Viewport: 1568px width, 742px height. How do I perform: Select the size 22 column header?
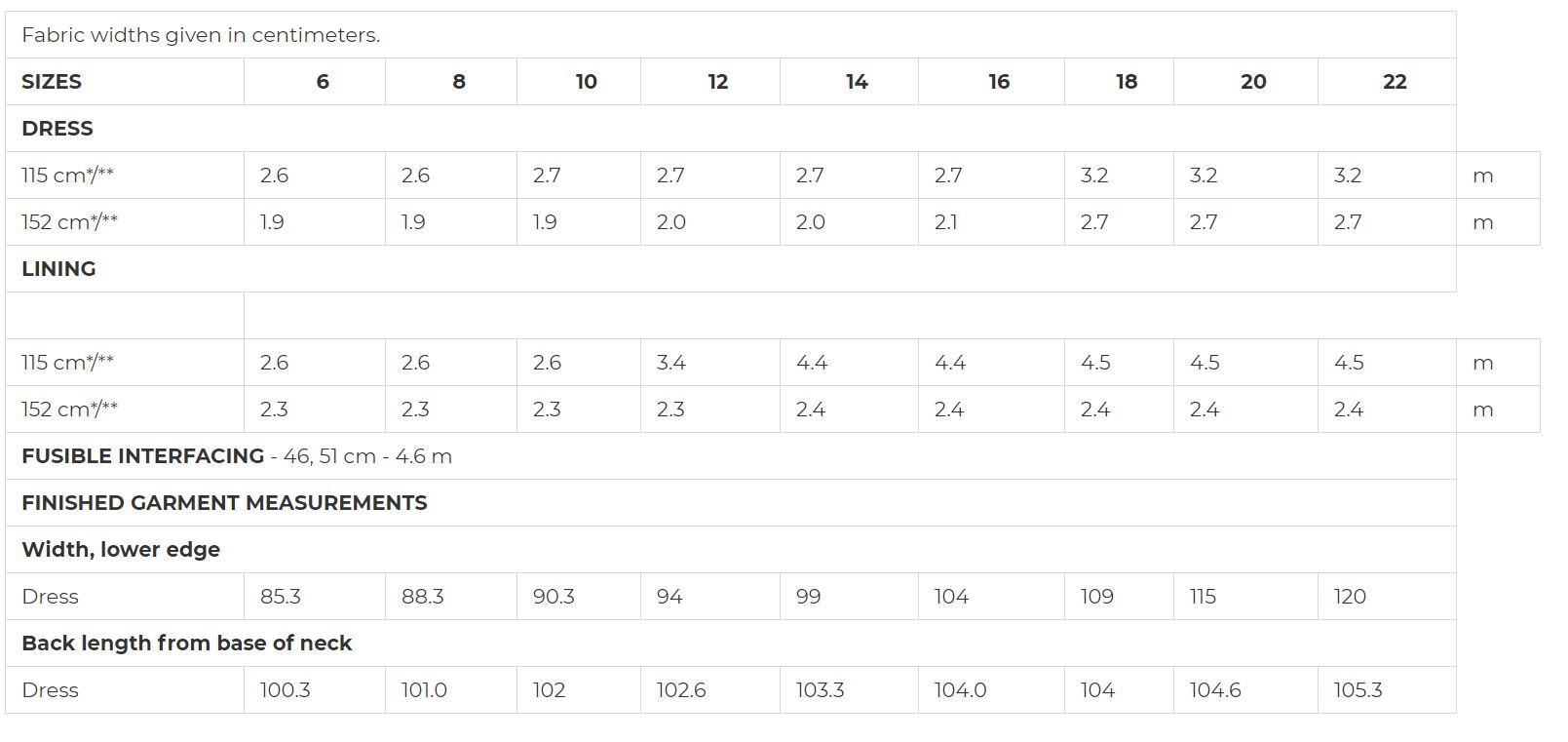(1387, 82)
